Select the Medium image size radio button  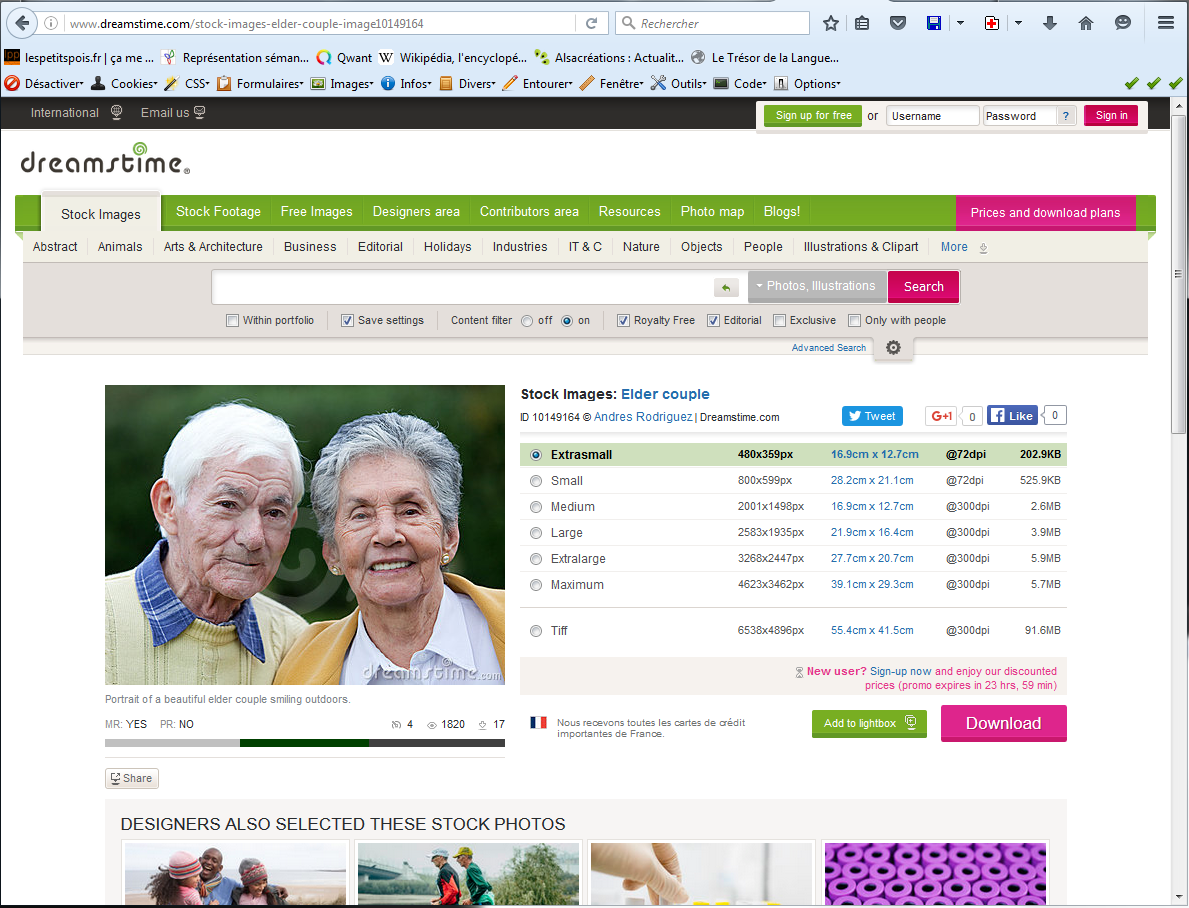[x=536, y=507]
